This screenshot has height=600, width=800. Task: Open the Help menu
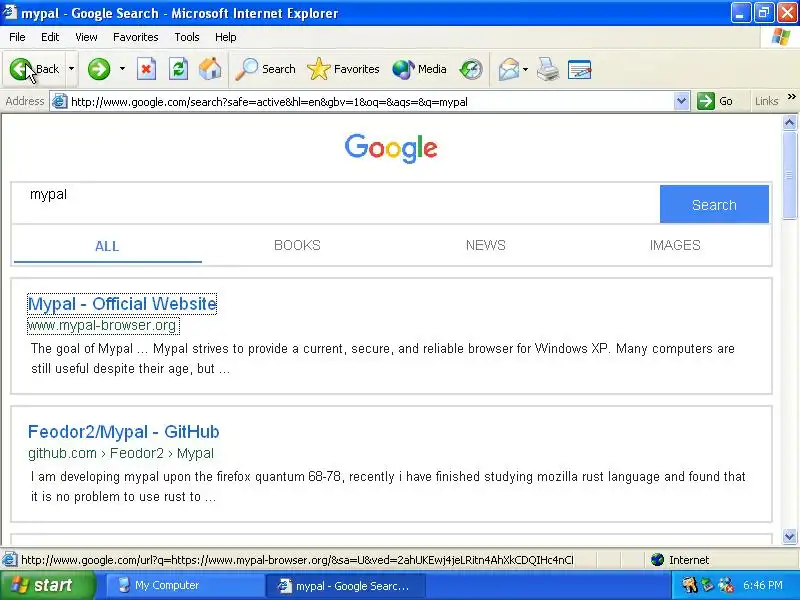[226, 37]
